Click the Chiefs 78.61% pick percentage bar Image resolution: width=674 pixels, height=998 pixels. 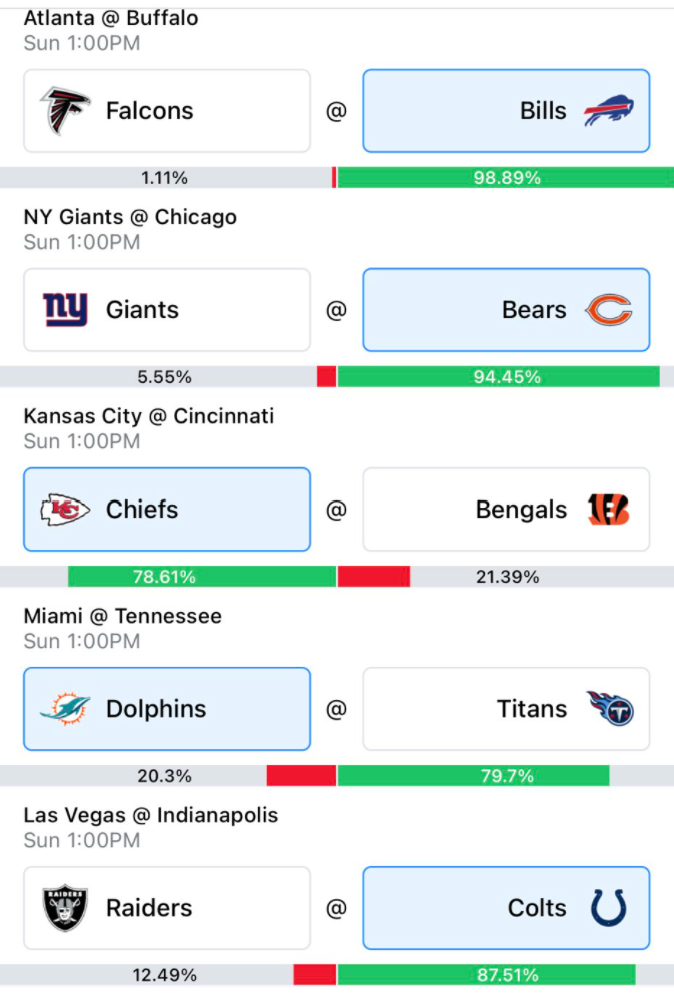tap(202, 577)
